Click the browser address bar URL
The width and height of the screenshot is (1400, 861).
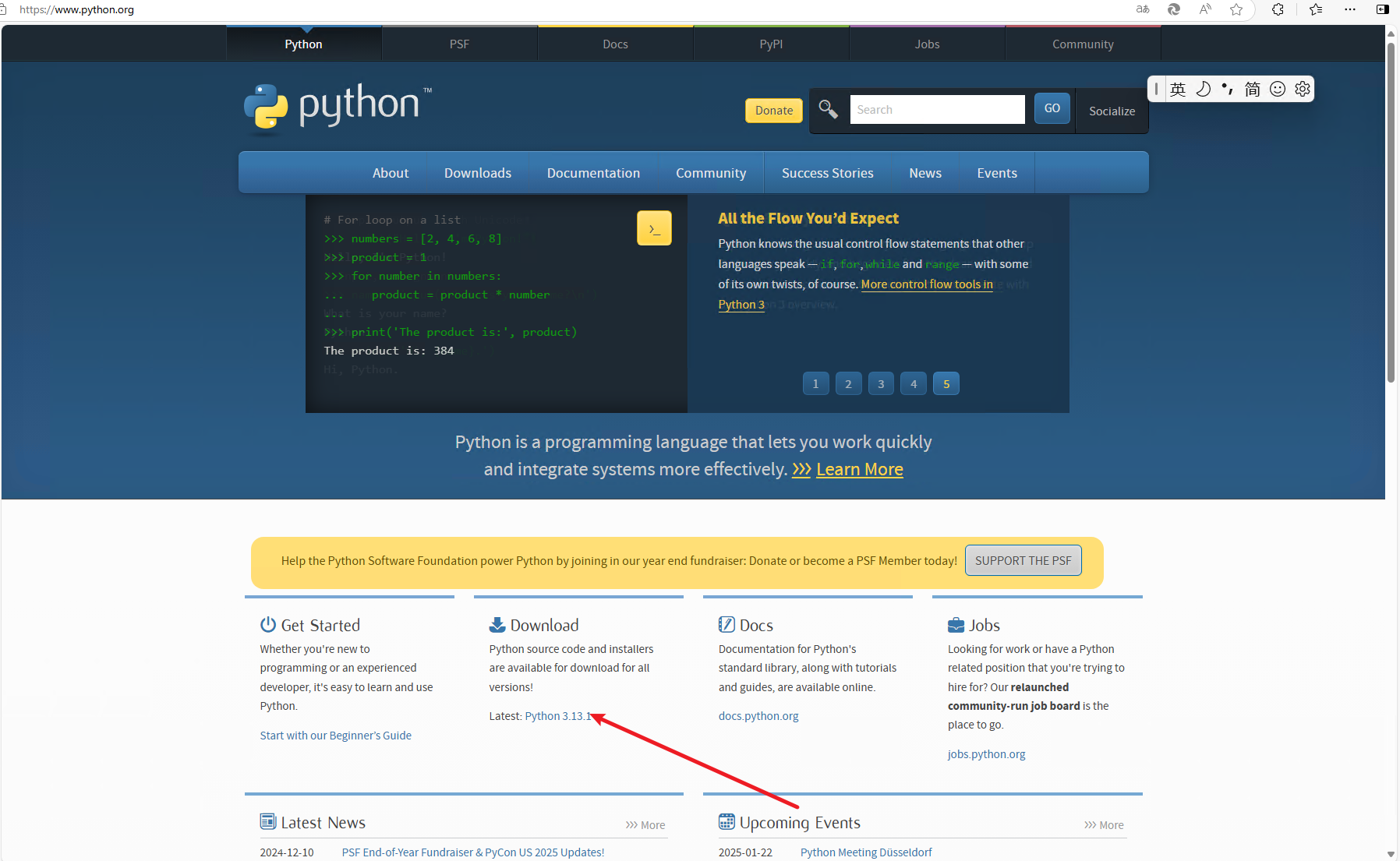(76, 9)
